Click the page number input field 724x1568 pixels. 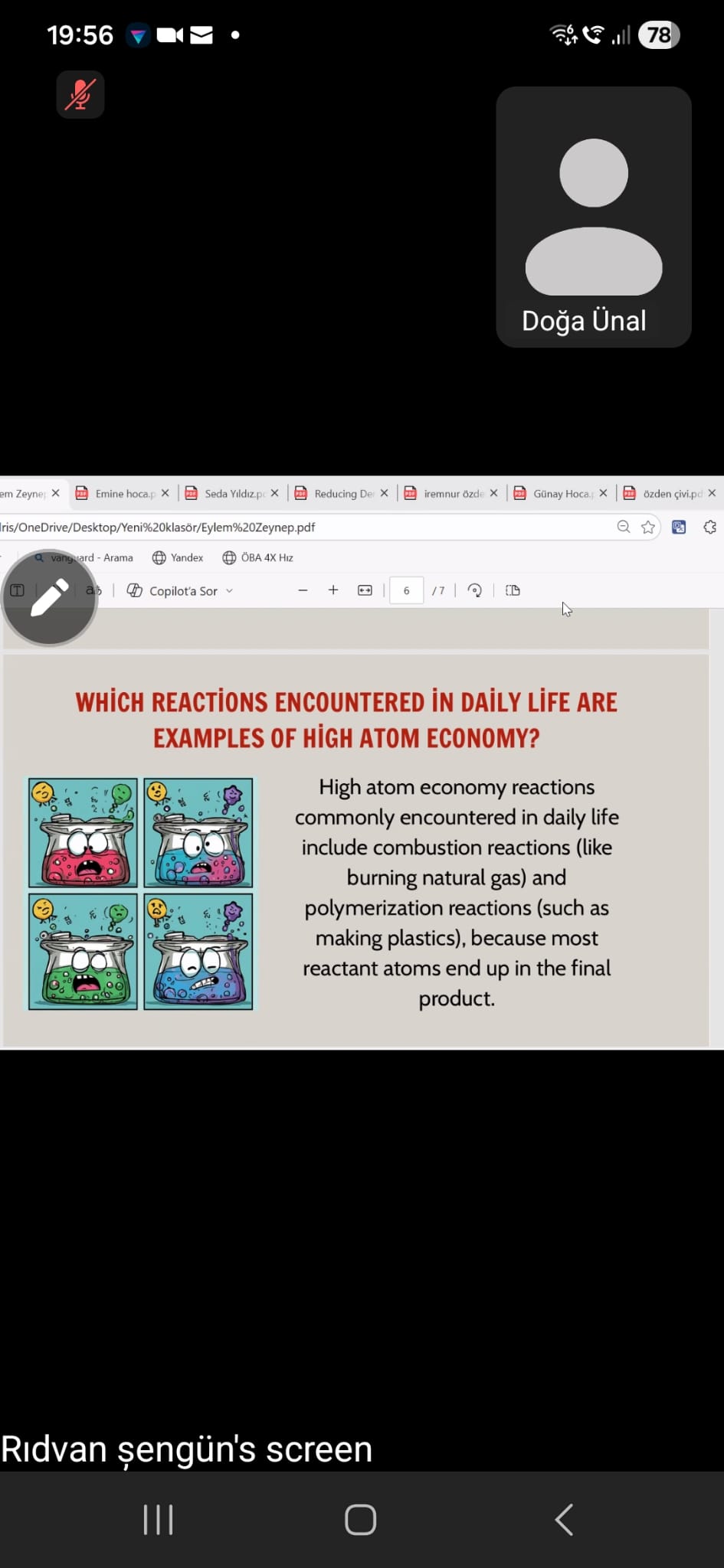pyautogui.click(x=406, y=590)
